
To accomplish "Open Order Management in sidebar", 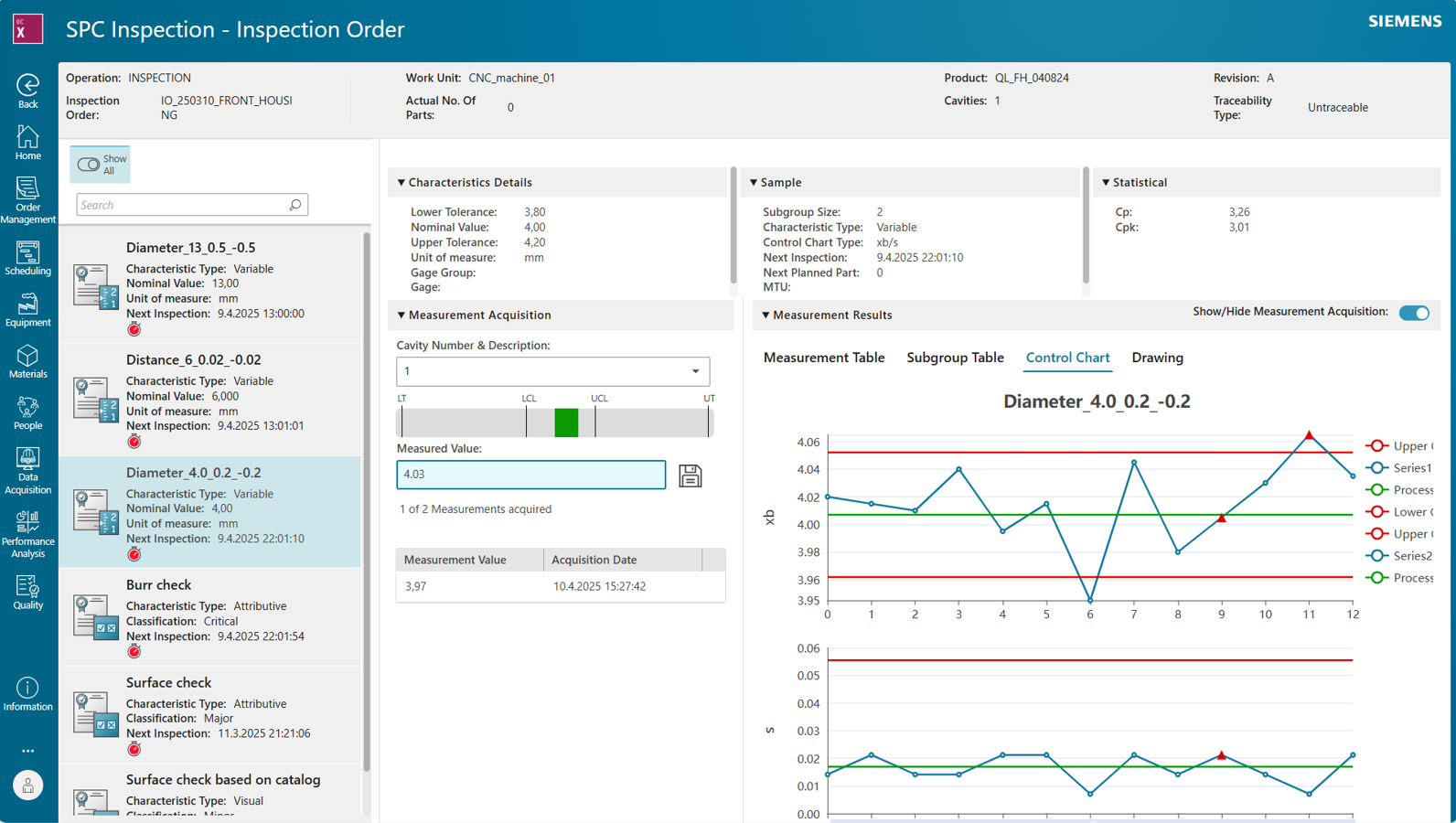I will point(28,200).
